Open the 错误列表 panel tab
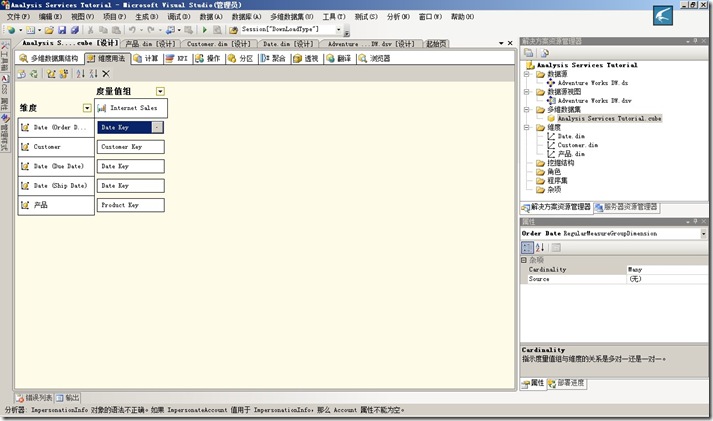This screenshot has height=421, width=713. pos(35,398)
